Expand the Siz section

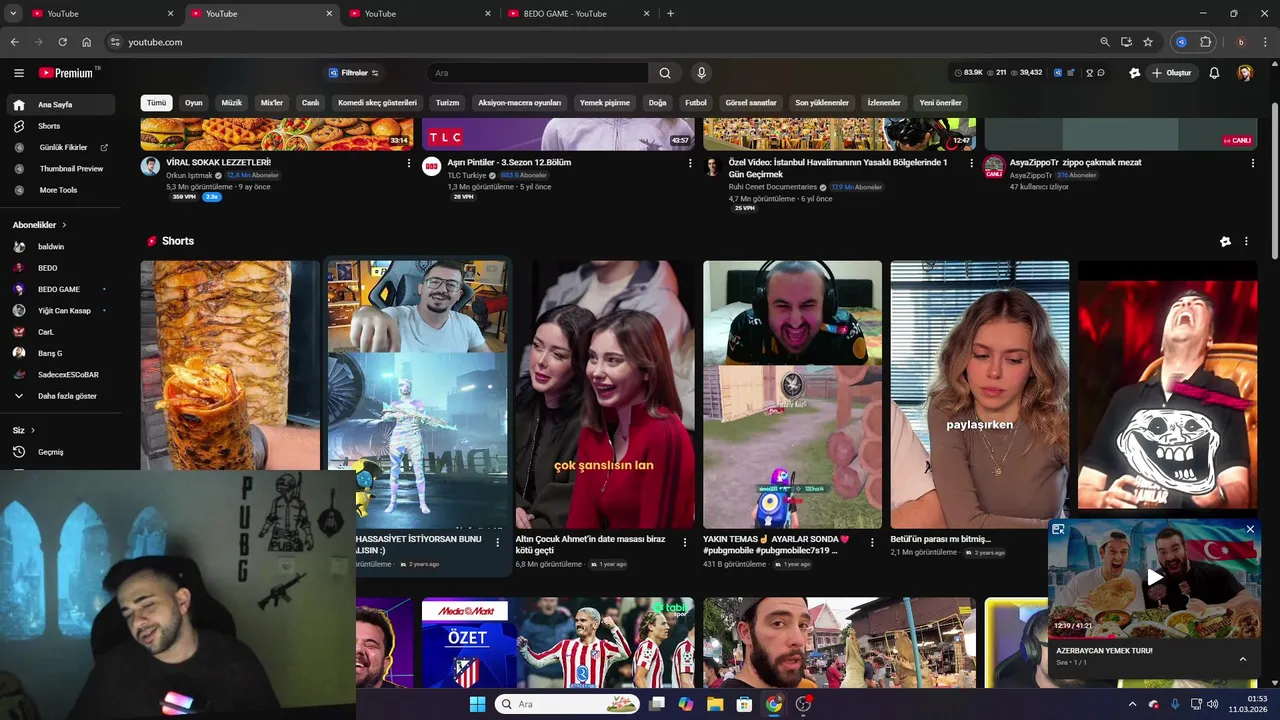24,430
